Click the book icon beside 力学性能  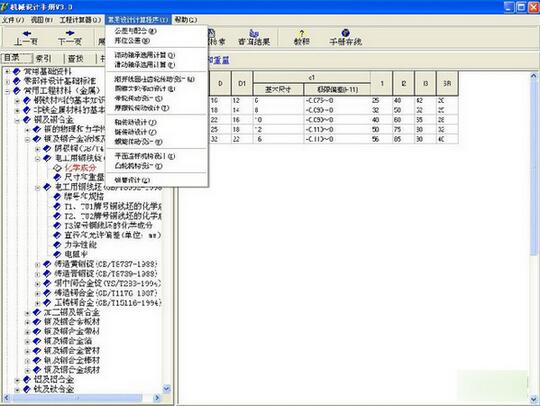(x=57, y=245)
